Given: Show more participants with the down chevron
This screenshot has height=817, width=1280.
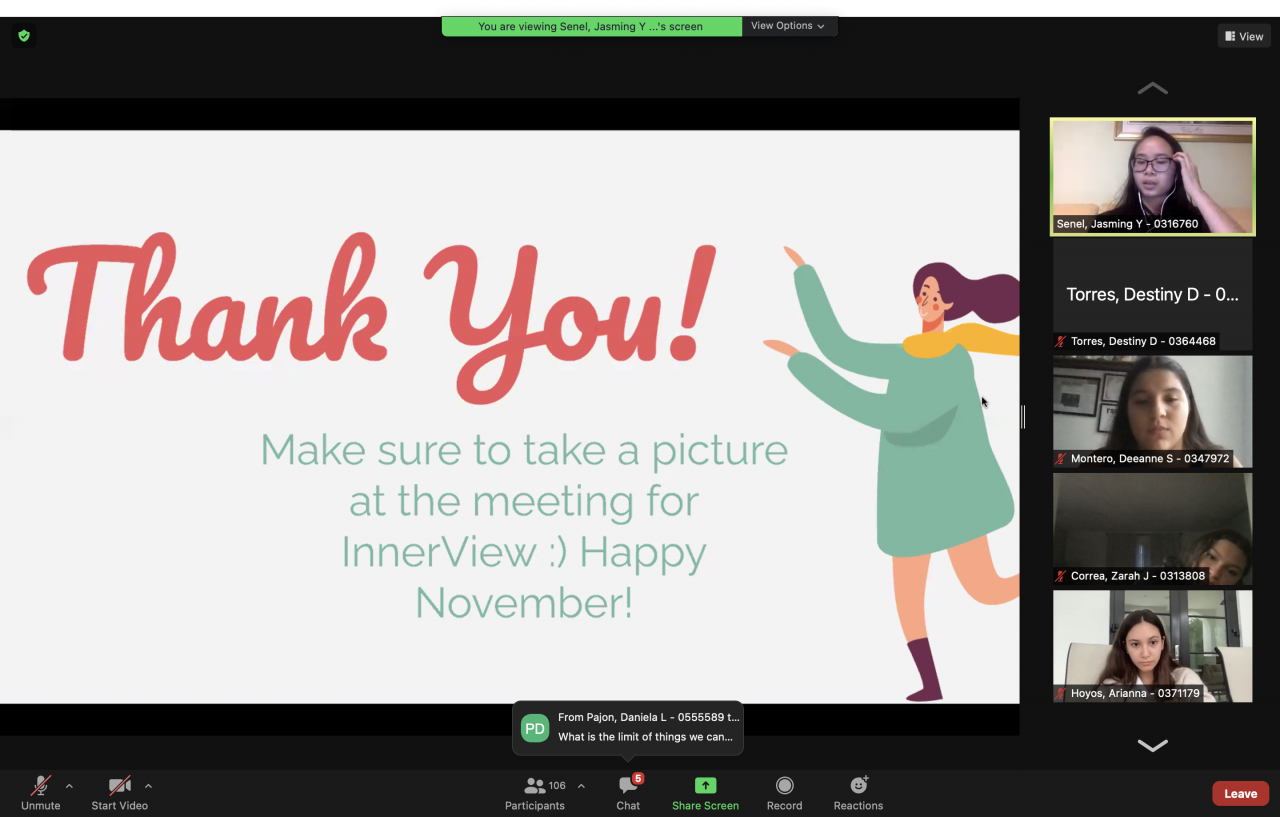Looking at the screenshot, I should 1152,745.
